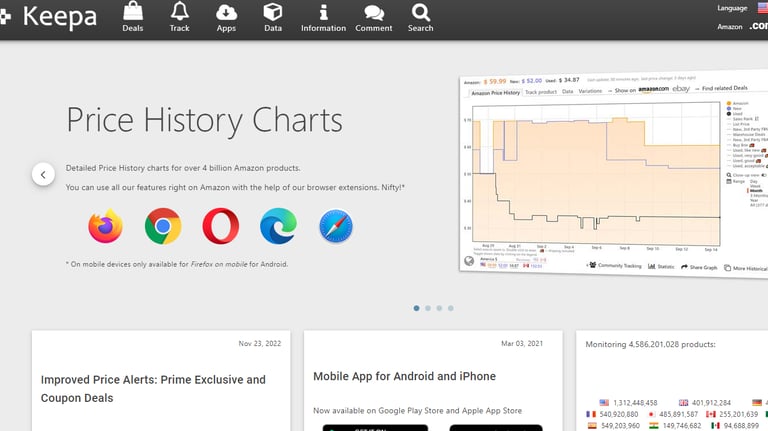
Task: Select the fourth carousel dot
Action: point(451,308)
